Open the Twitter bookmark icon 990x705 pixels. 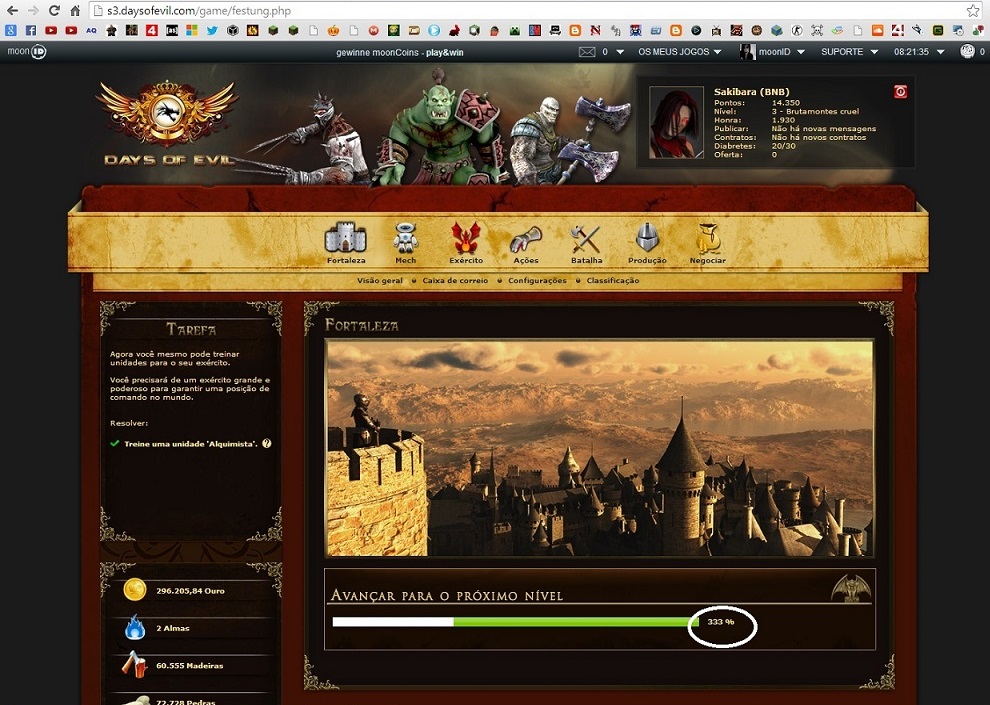tap(212, 30)
